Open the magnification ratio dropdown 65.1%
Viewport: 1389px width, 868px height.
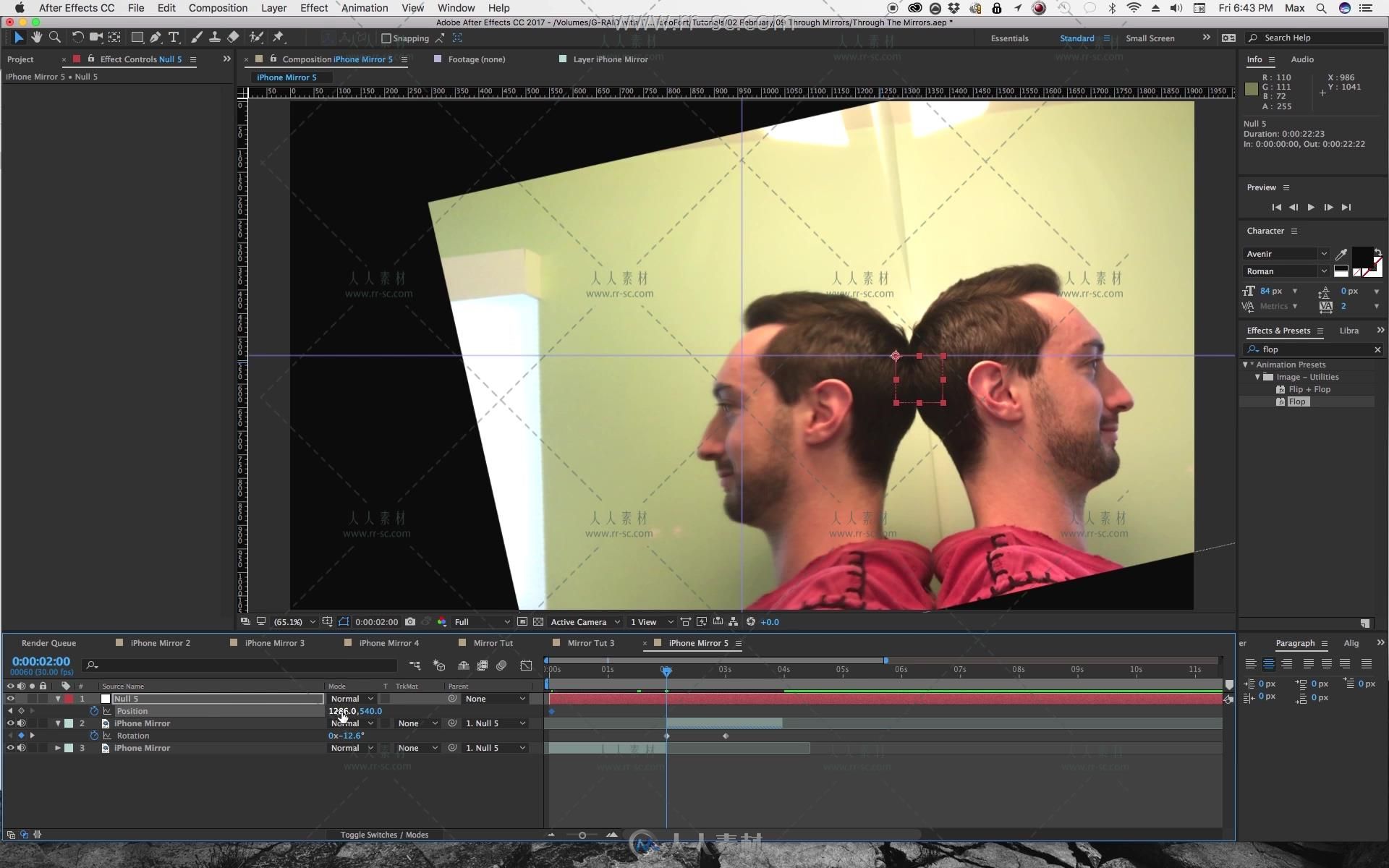pos(294,622)
